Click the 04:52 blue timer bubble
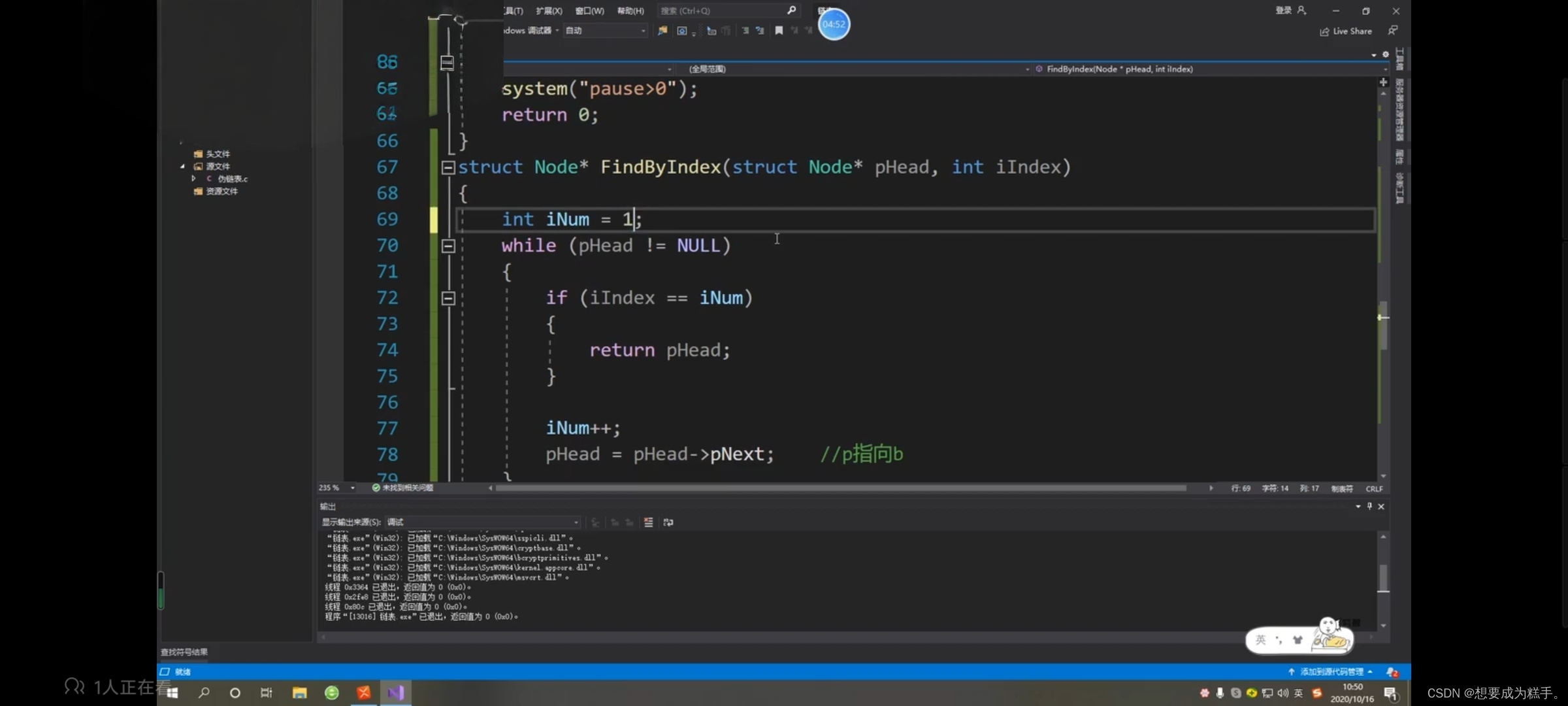The width and height of the screenshot is (1568, 706). 834,24
